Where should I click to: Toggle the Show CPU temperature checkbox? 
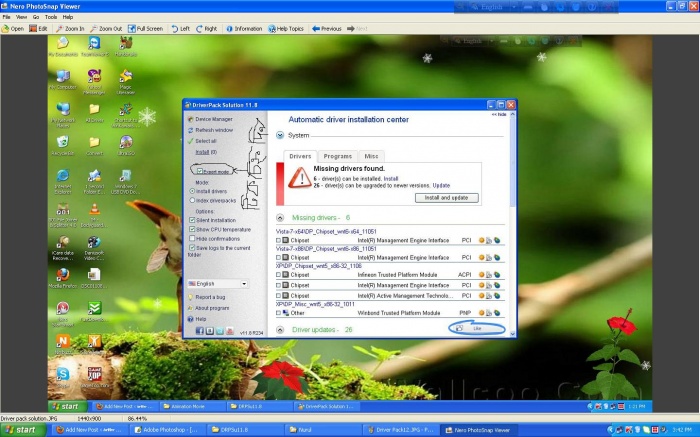(192, 229)
